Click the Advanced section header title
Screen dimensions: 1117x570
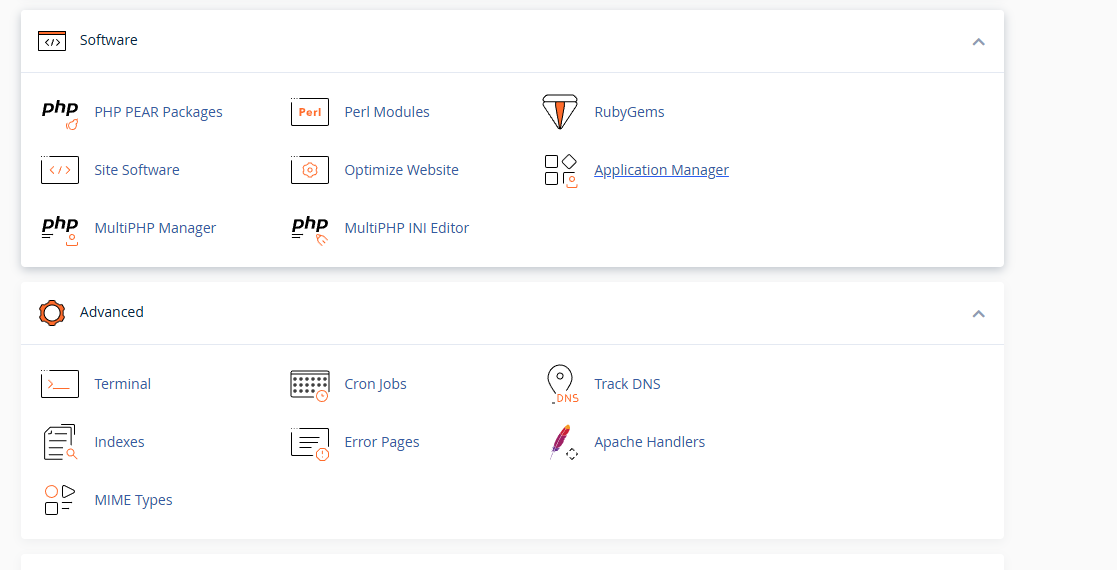(x=111, y=312)
